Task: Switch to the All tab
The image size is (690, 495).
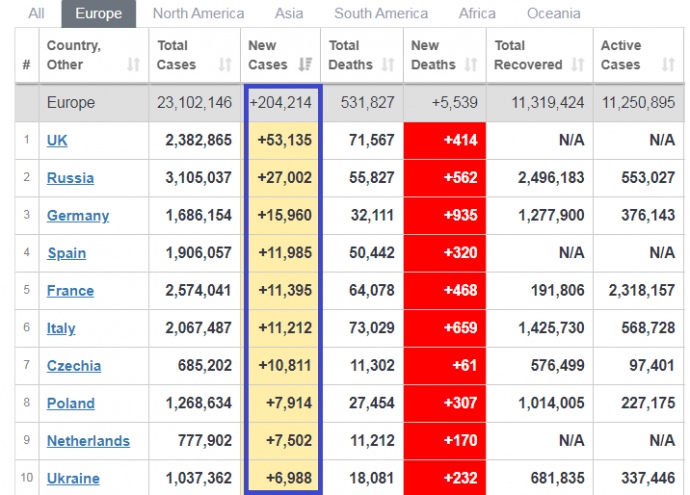Action: [36, 14]
